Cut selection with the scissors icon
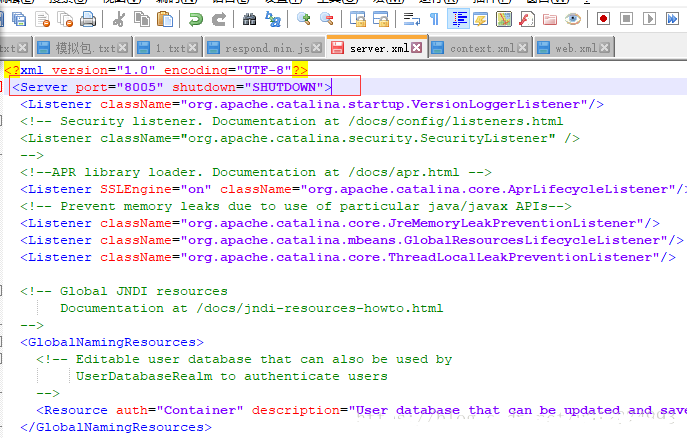The width and height of the screenshot is (687, 438). [118, 19]
